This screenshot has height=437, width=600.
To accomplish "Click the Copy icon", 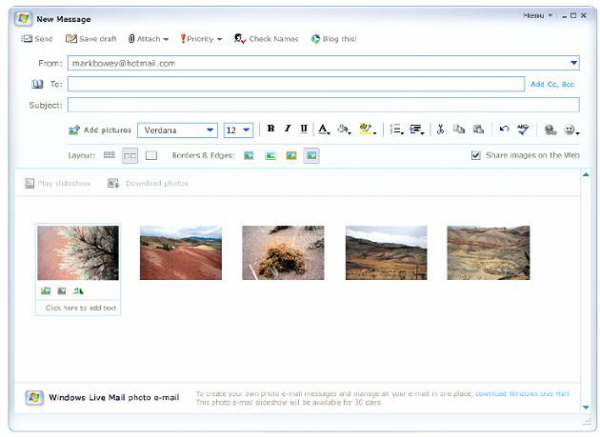I will (x=459, y=129).
